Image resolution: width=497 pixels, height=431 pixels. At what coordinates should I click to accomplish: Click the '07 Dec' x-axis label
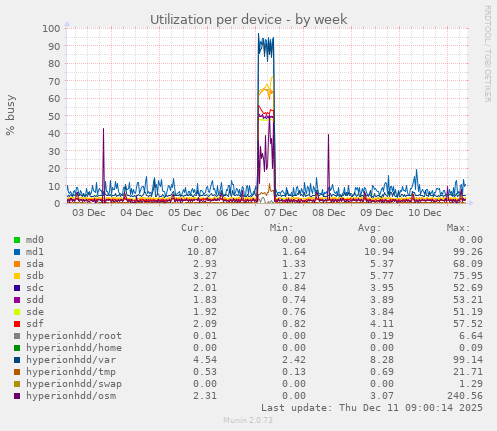pyautogui.click(x=281, y=213)
